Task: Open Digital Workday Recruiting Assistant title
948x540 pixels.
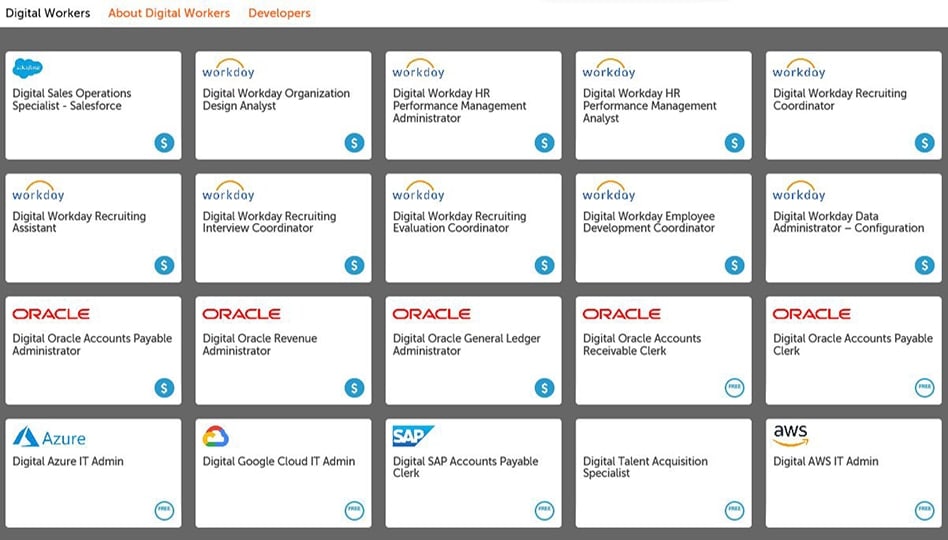Action: (x=79, y=222)
